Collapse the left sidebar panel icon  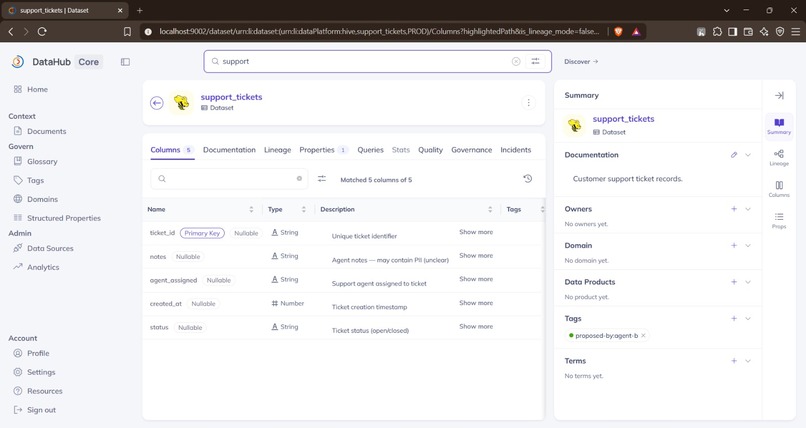(125, 62)
